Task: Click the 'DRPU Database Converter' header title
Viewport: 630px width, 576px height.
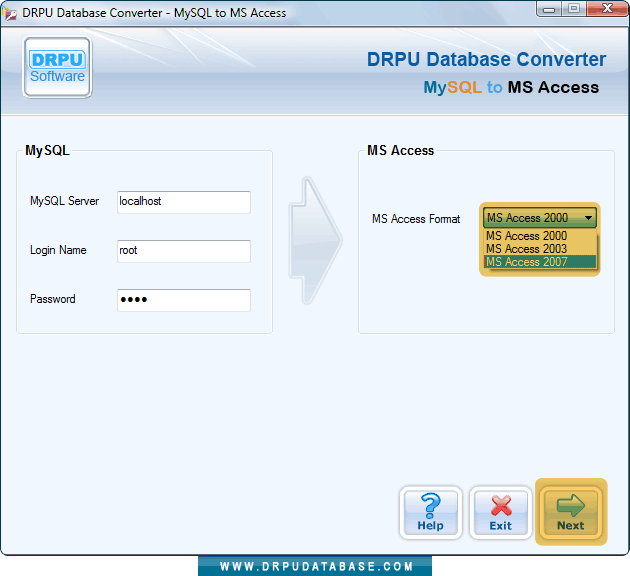Action: click(486, 59)
